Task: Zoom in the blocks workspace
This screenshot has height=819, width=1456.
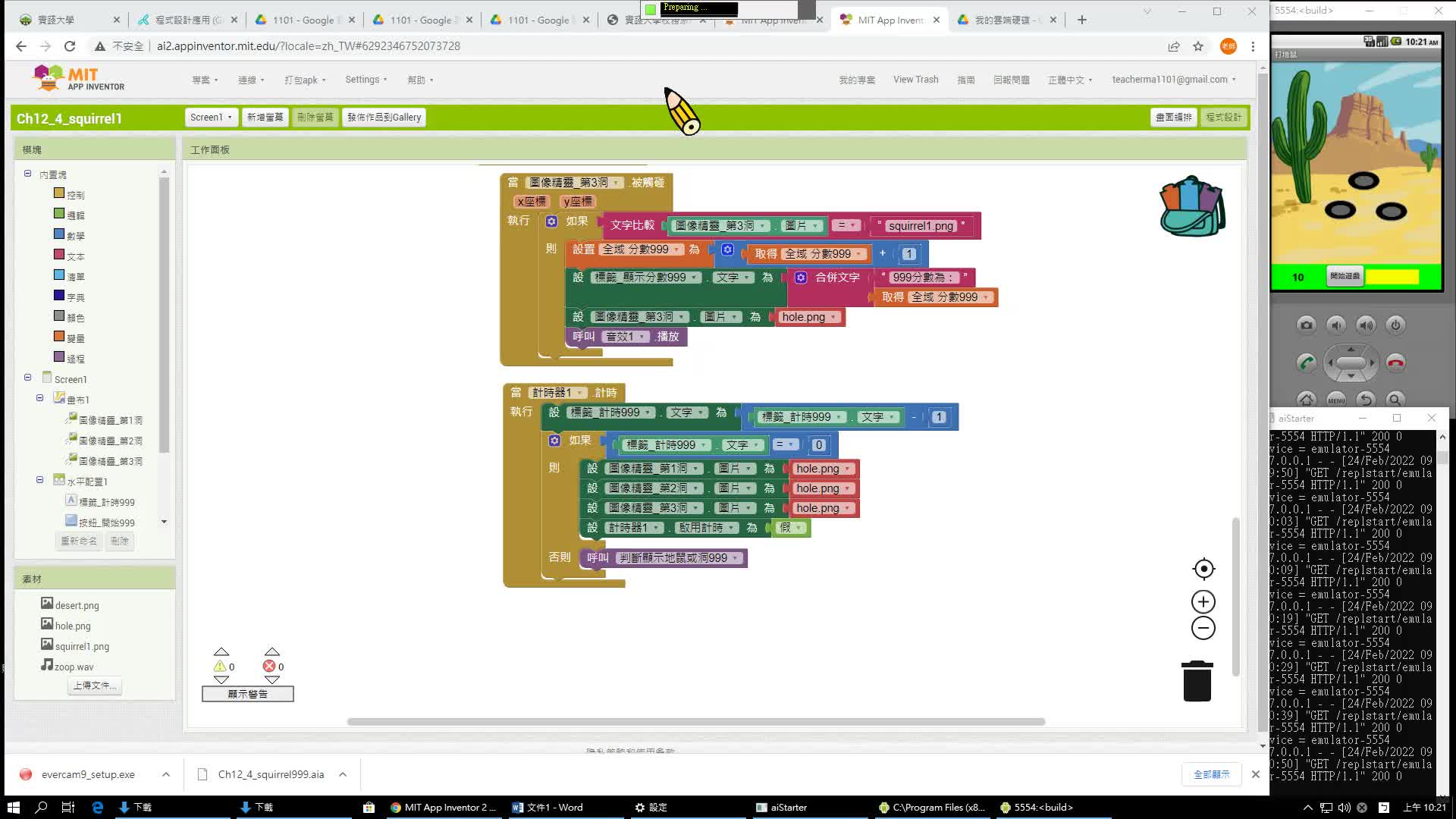Action: pos(1203,602)
